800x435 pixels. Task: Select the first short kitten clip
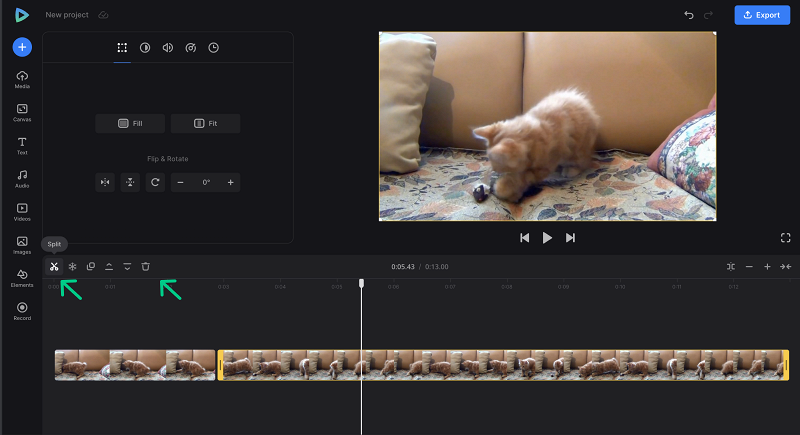click(x=135, y=365)
